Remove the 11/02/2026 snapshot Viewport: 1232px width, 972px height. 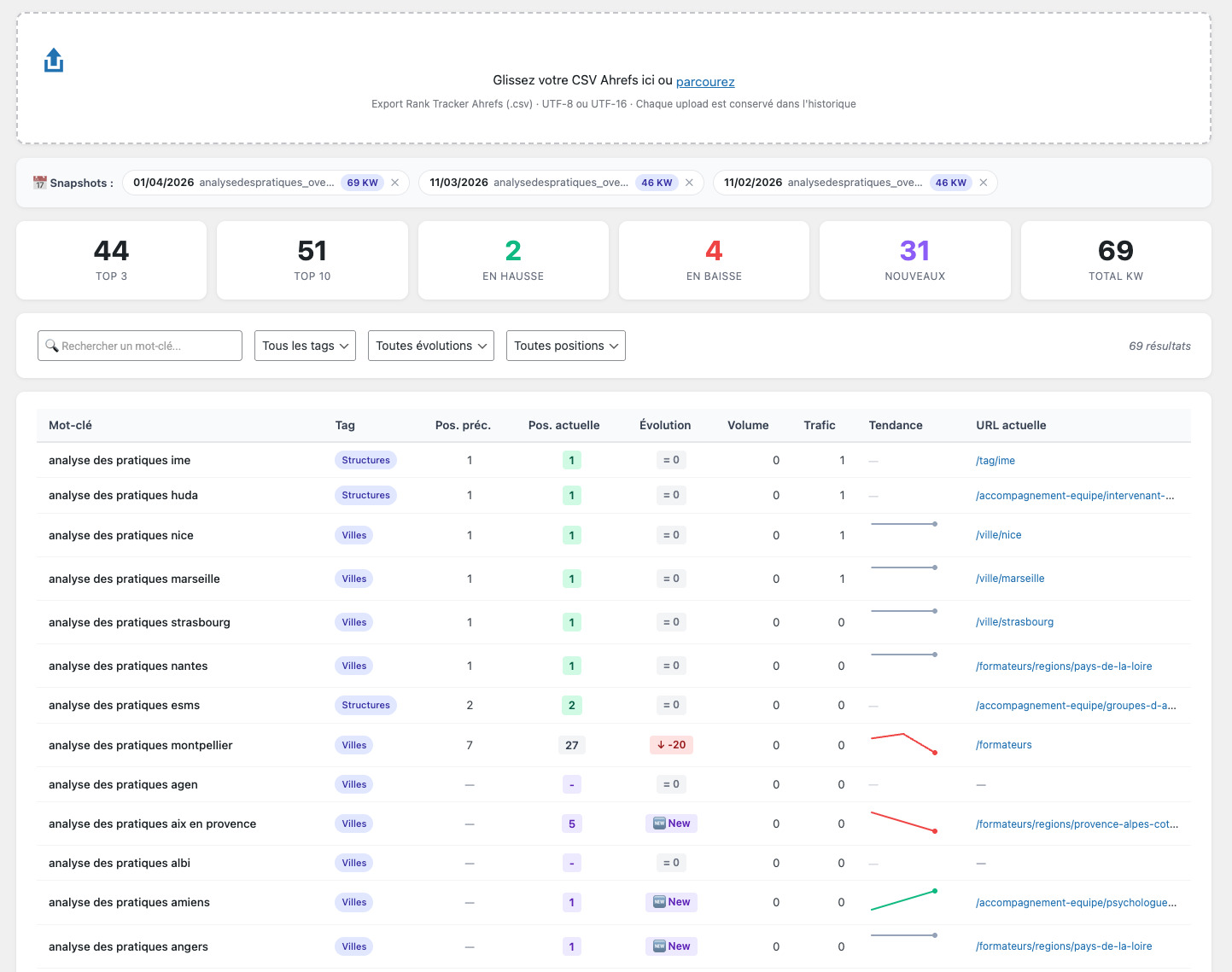984,183
